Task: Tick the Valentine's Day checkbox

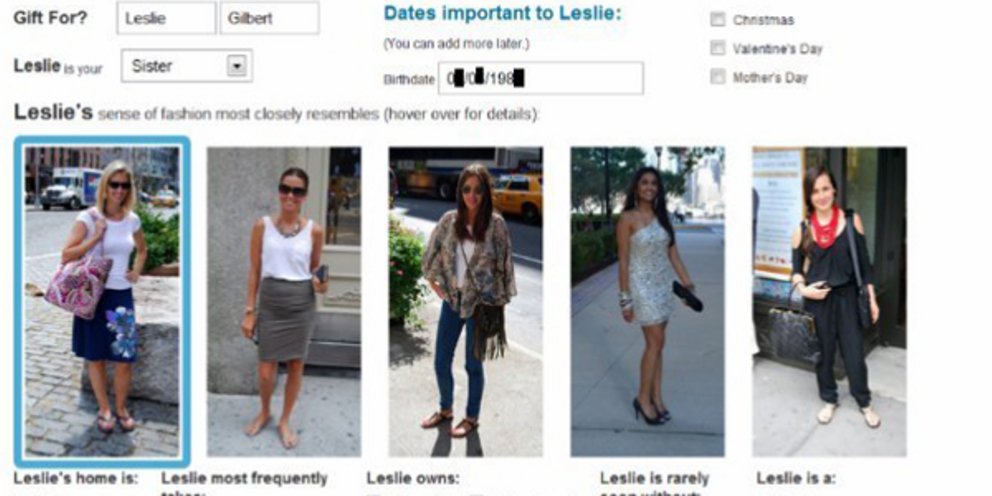Action: (x=717, y=48)
